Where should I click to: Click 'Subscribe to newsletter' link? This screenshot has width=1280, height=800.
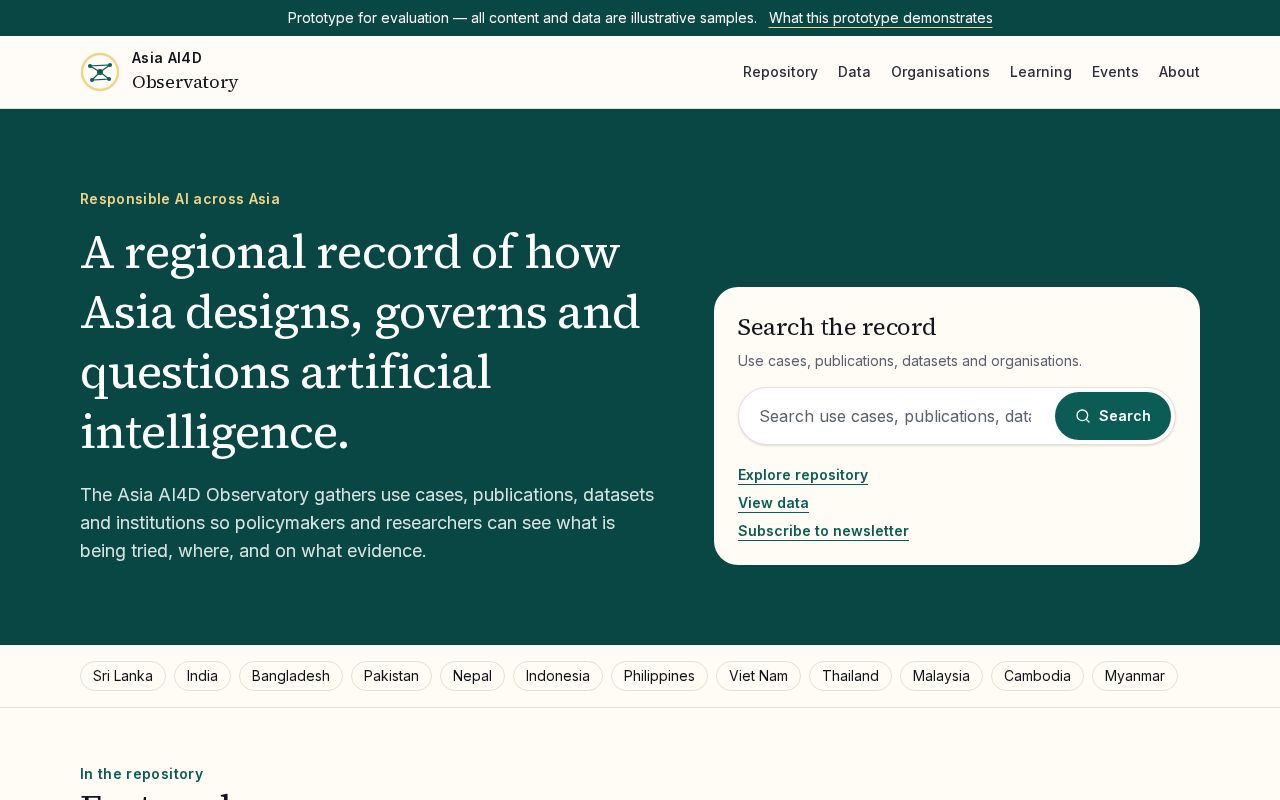pos(823,531)
